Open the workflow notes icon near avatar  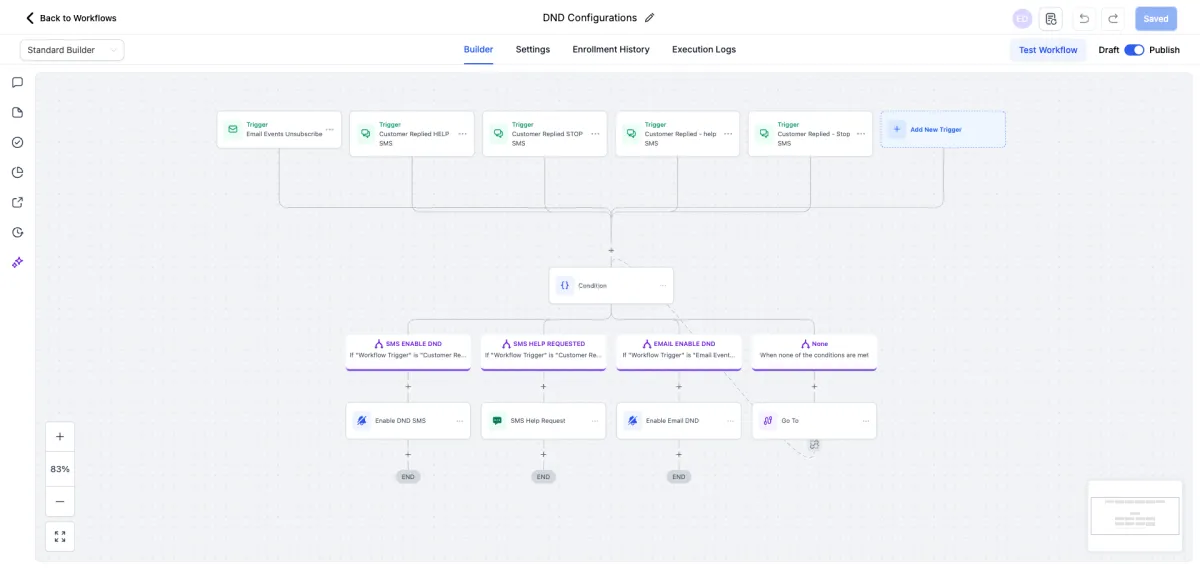point(1051,19)
